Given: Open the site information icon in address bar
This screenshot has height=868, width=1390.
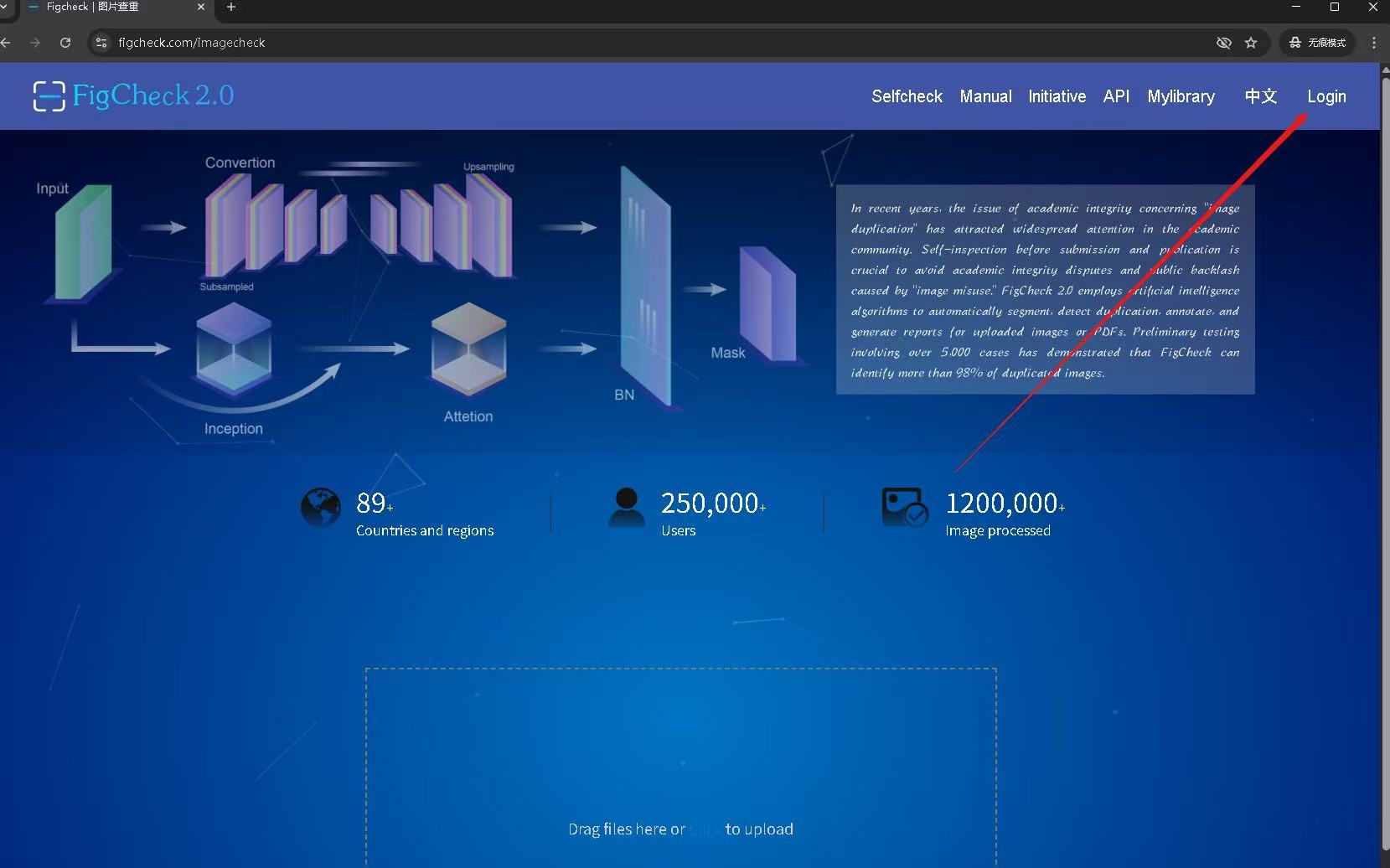Looking at the screenshot, I should tap(101, 43).
